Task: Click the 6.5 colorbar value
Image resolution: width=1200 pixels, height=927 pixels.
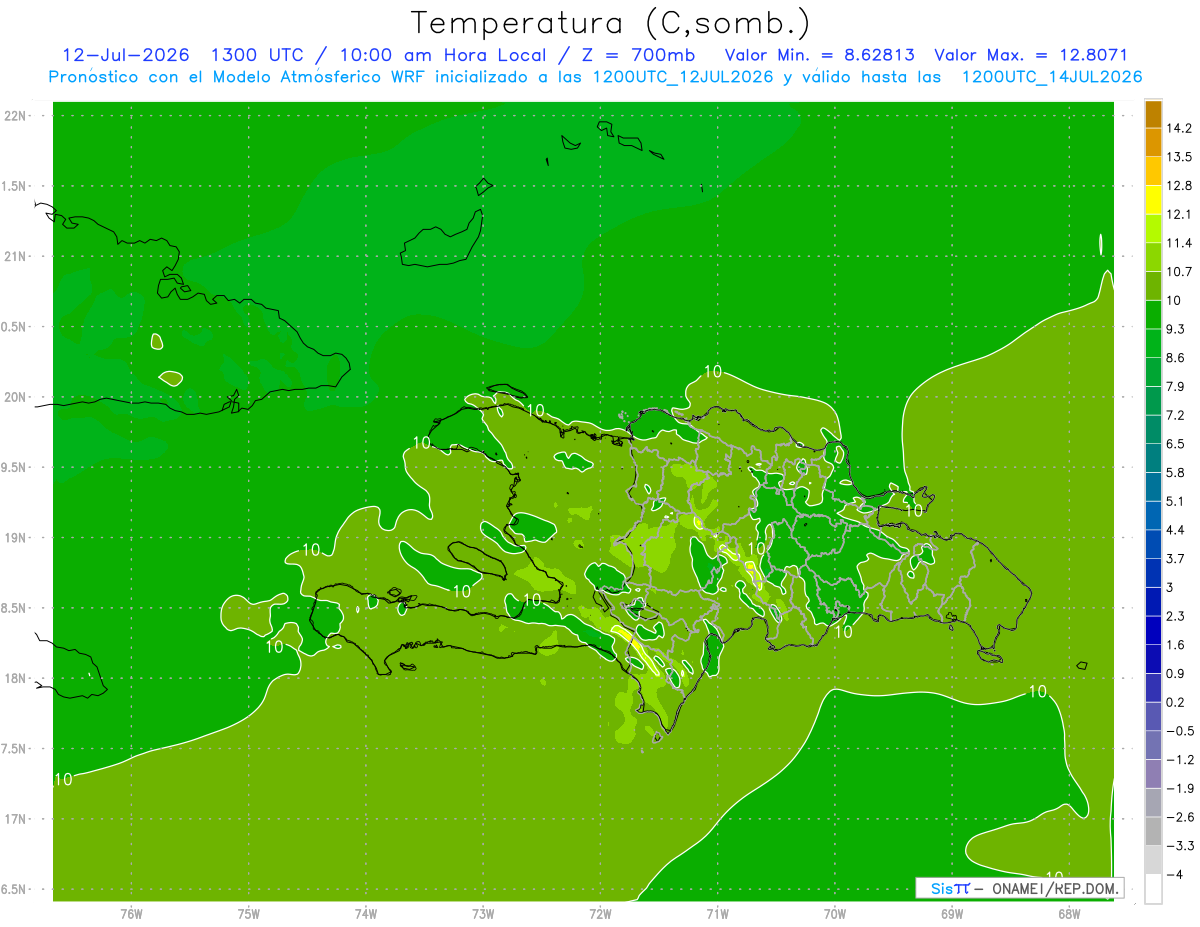Action: (1176, 443)
